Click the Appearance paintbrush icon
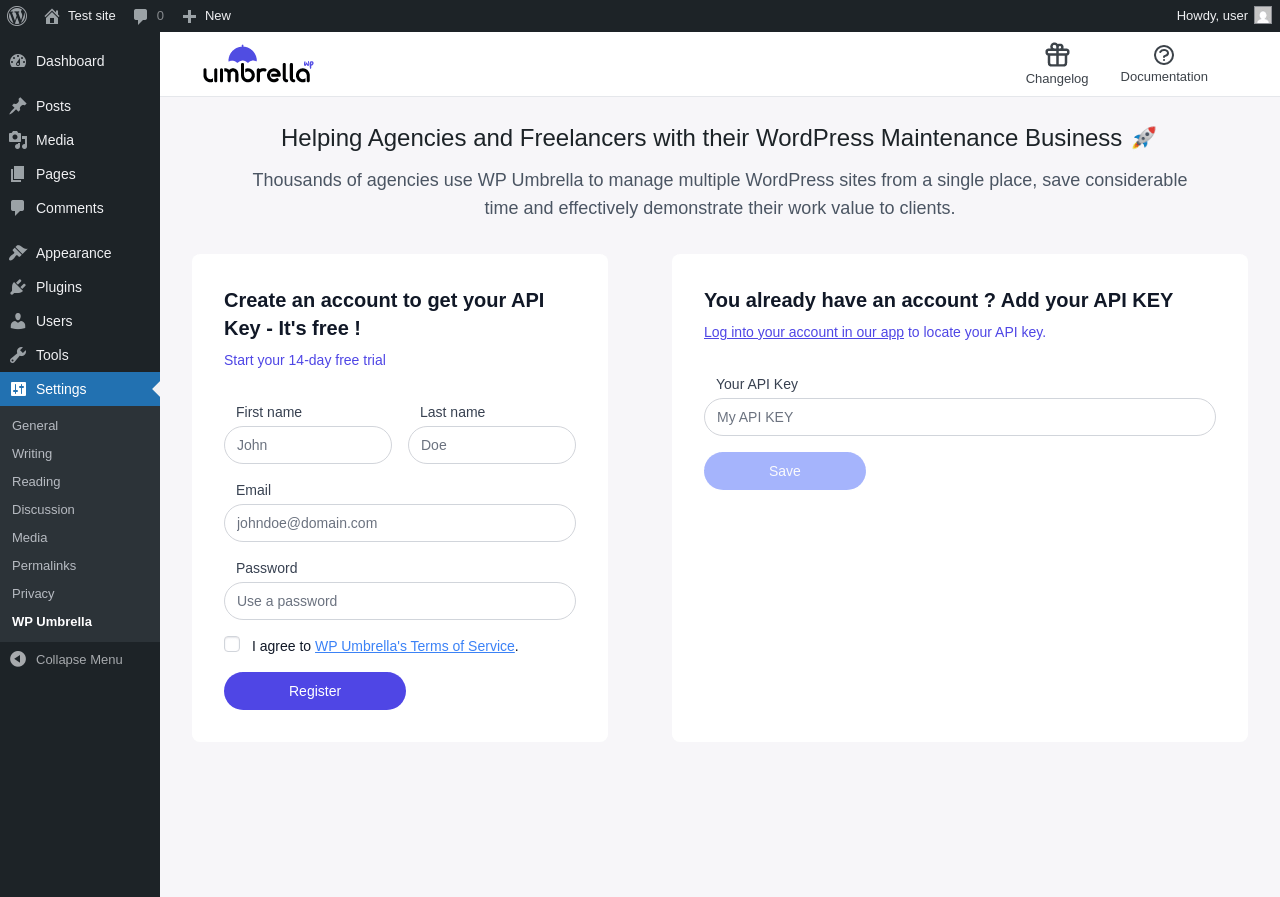The image size is (1280, 897). pyautogui.click(x=18, y=253)
